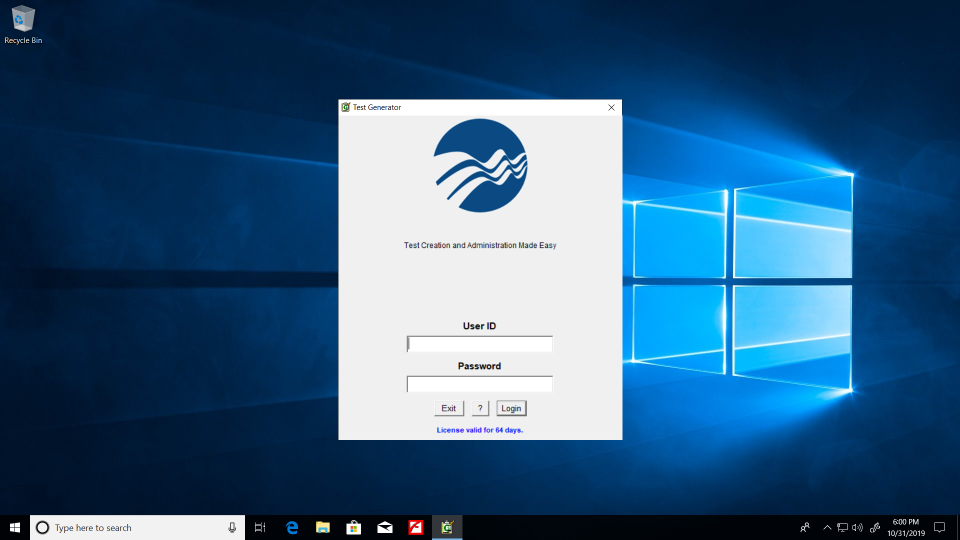Click the Password input field

[479, 384]
